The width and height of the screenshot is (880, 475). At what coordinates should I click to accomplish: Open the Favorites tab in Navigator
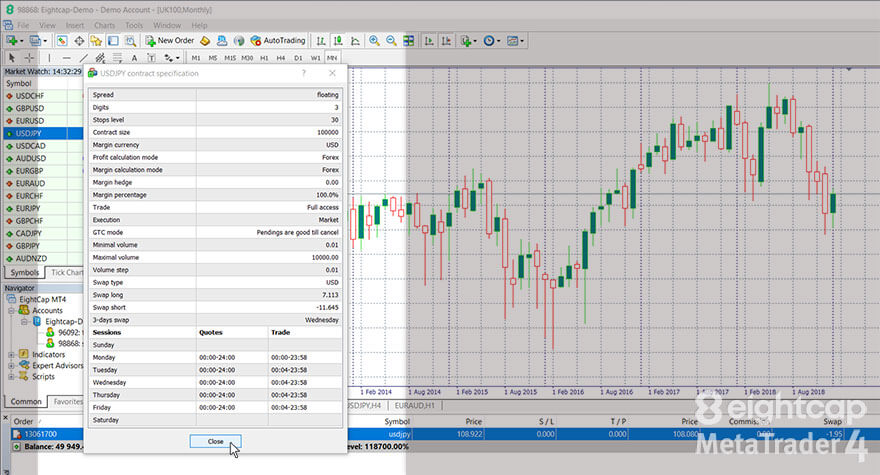coord(67,401)
